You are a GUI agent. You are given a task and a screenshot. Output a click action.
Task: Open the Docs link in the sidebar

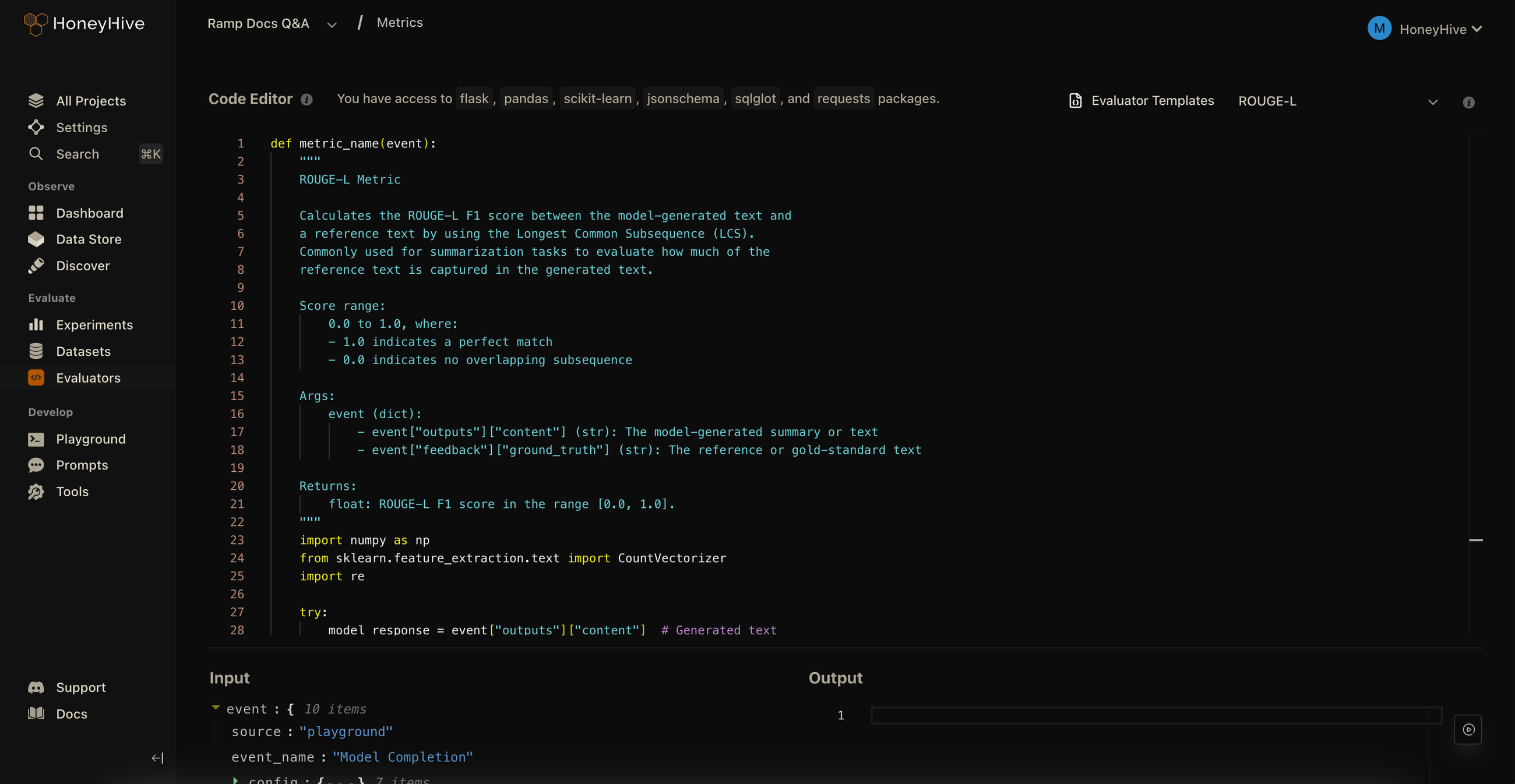point(72,714)
